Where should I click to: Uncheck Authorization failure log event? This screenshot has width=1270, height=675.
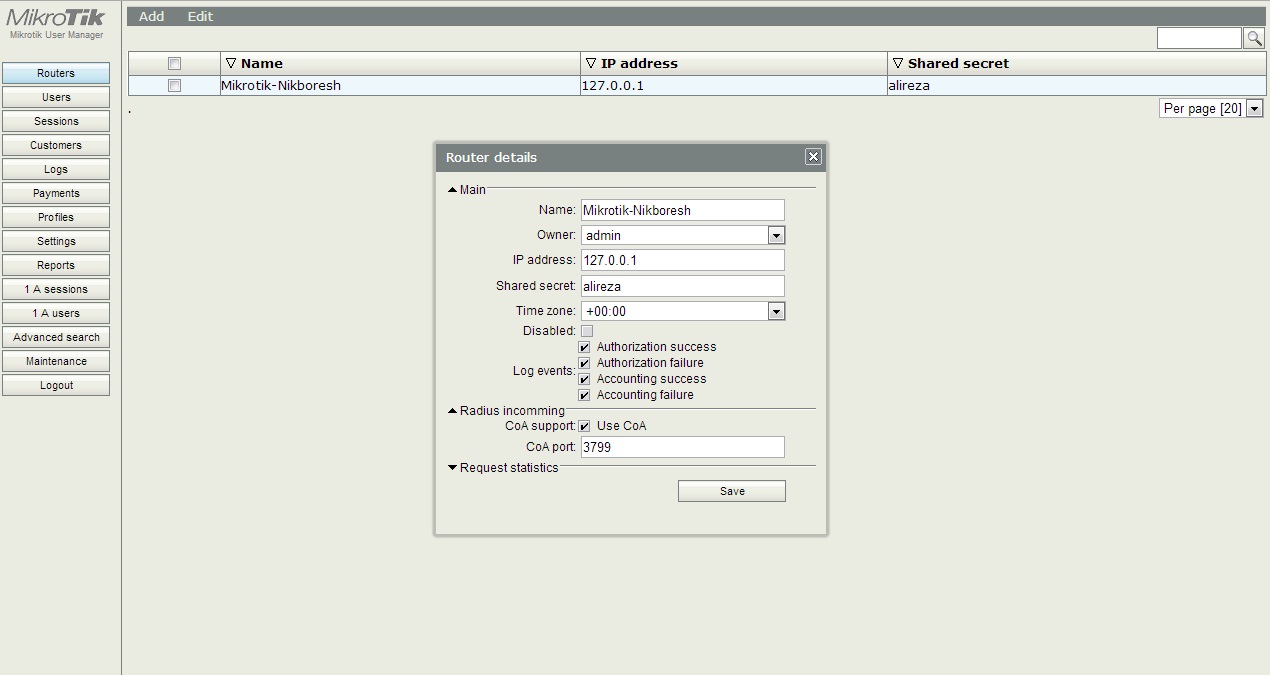[585, 363]
